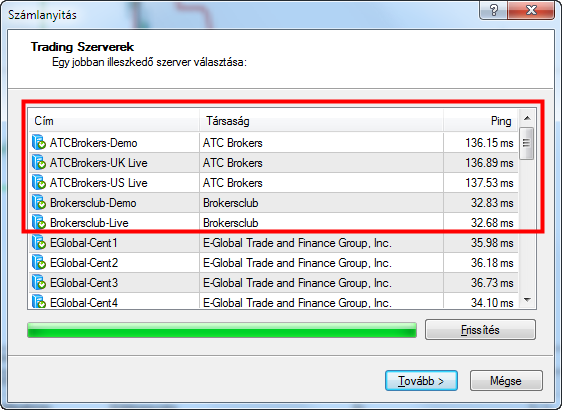Click the Tovább next button
562x410 pixels.
click(x=421, y=381)
